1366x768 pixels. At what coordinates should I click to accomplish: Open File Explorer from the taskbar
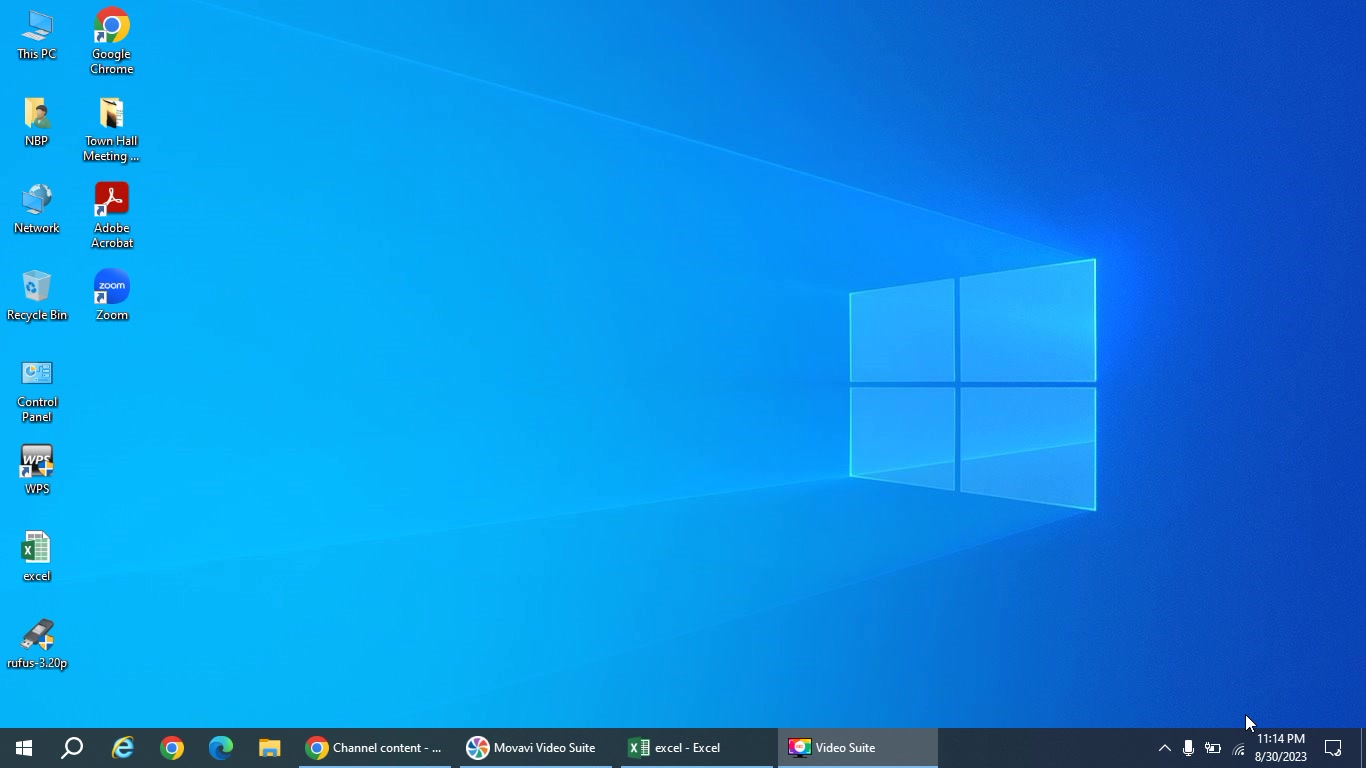[x=269, y=748]
